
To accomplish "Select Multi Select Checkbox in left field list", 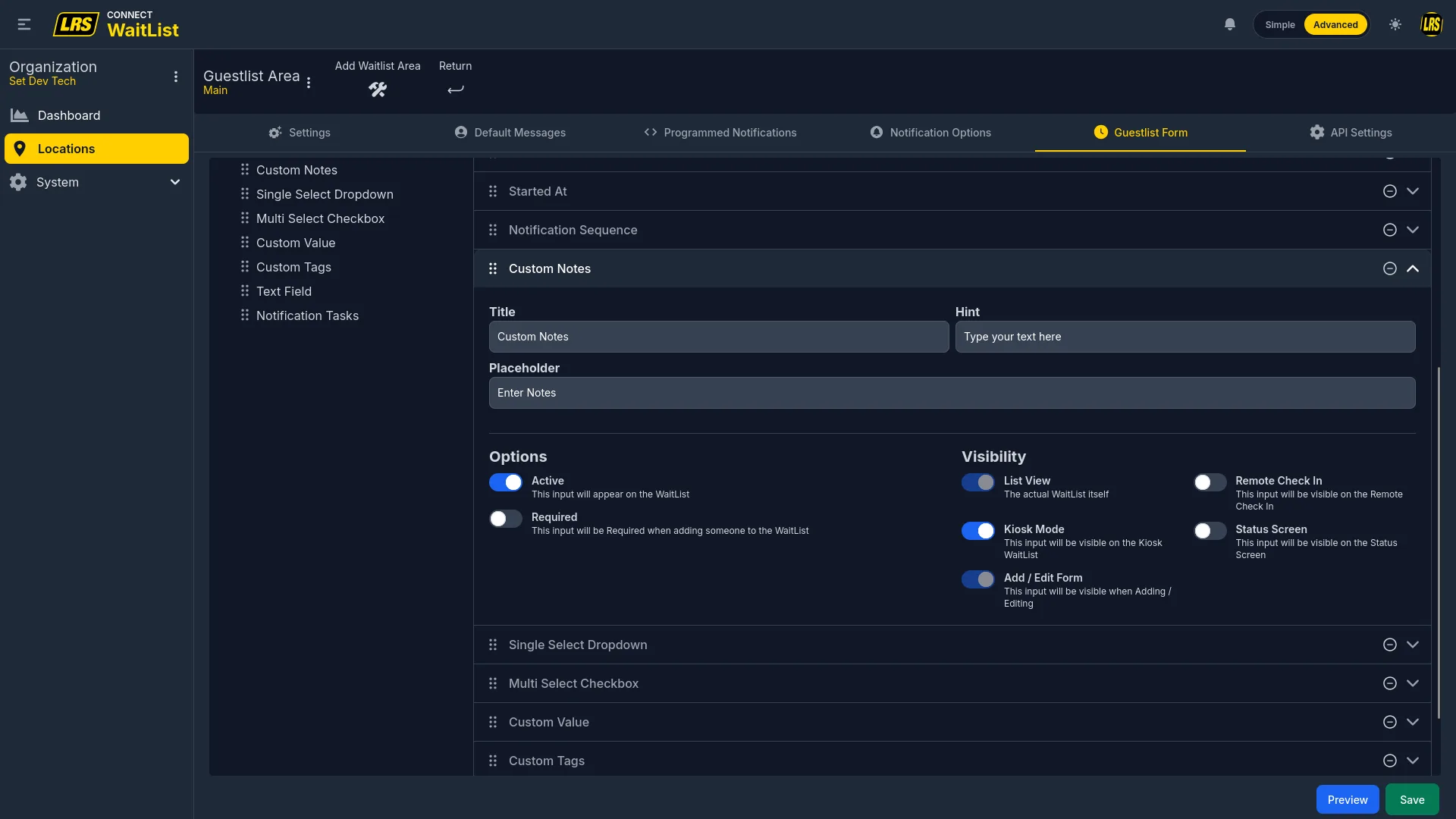I will pos(320,218).
